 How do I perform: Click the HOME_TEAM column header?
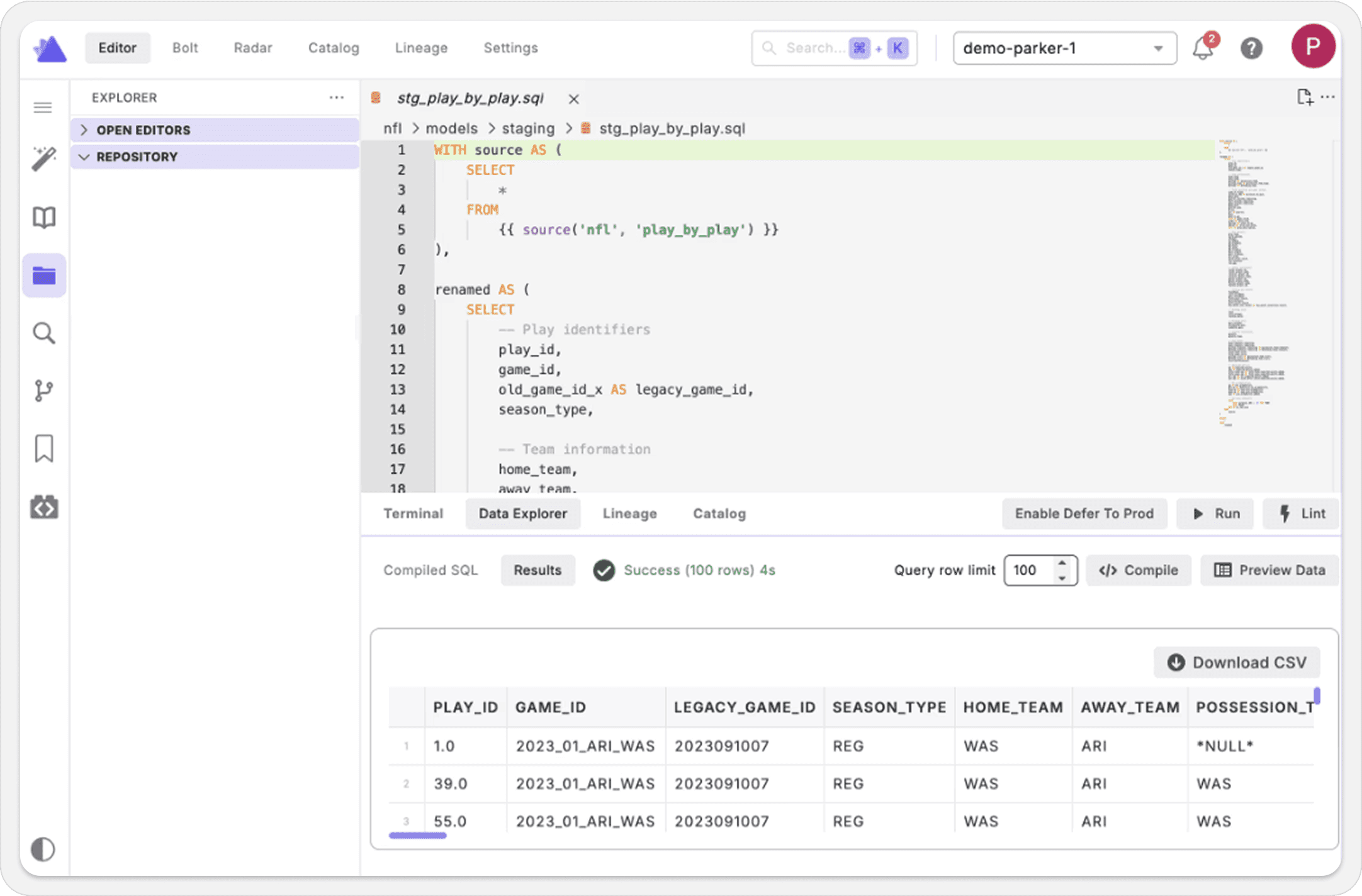tap(1013, 707)
